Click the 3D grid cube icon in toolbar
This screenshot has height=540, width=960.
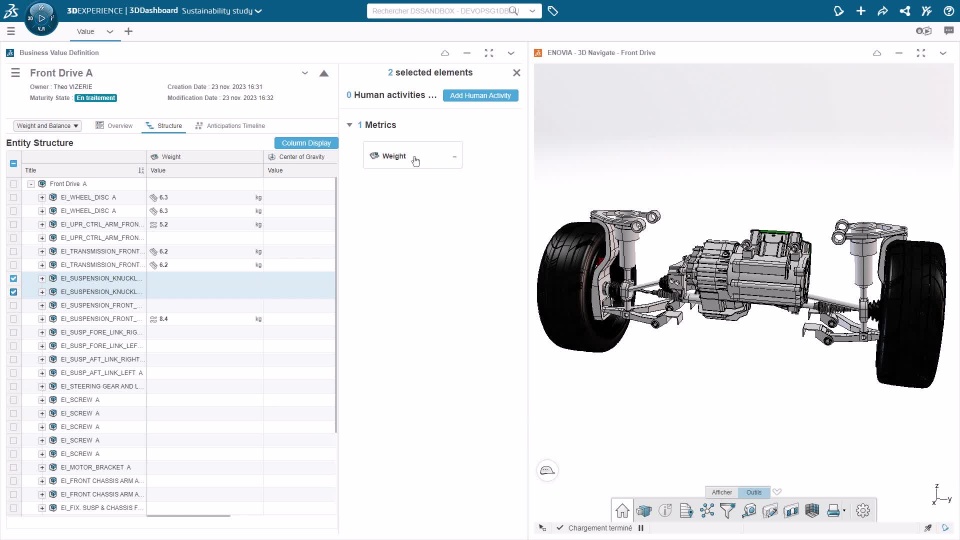(812, 511)
